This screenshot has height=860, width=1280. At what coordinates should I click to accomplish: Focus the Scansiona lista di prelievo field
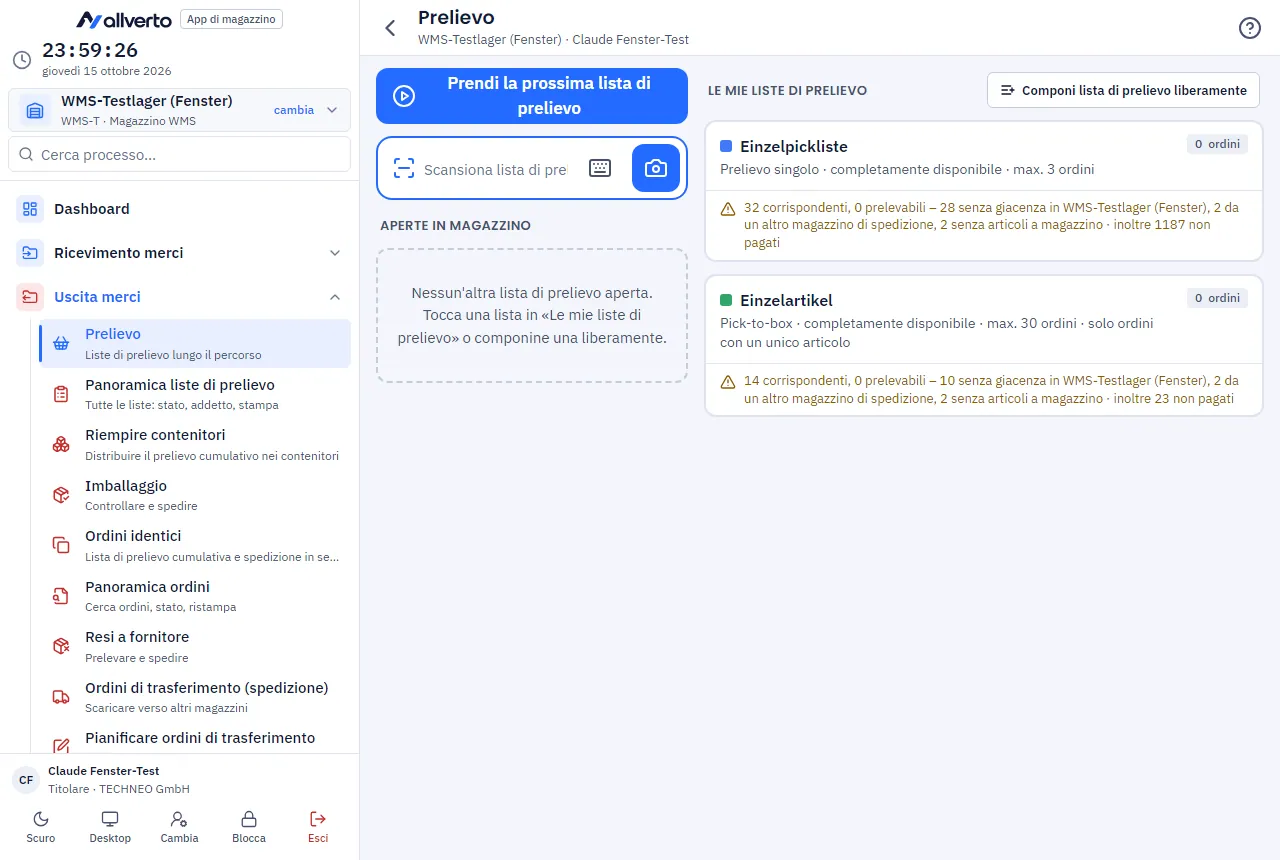[x=495, y=170]
